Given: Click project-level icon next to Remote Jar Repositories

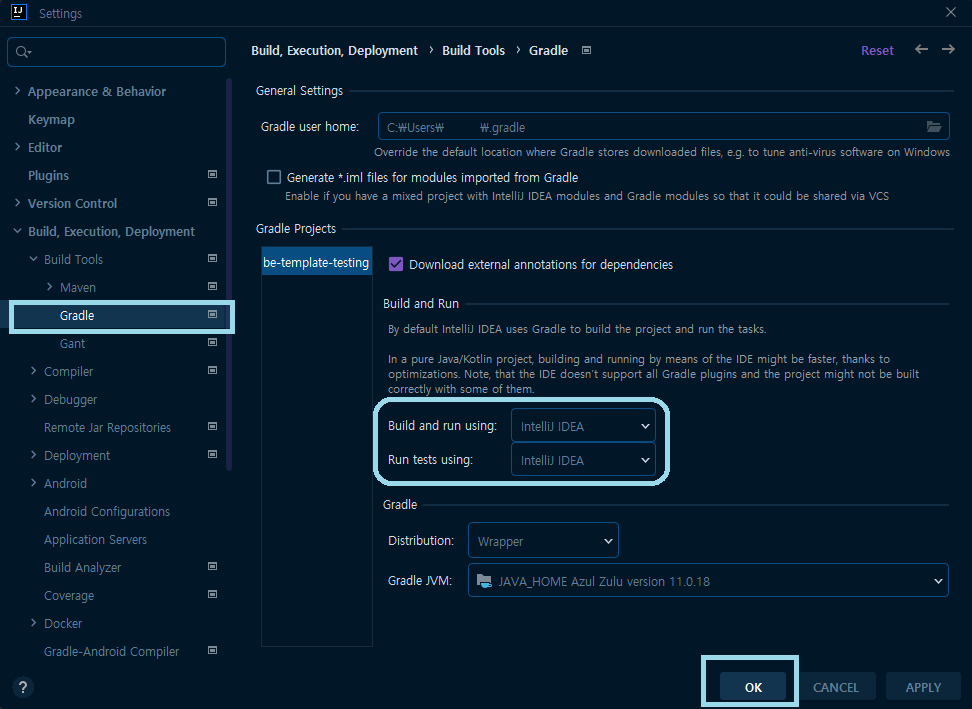Looking at the screenshot, I should coord(213,426).
